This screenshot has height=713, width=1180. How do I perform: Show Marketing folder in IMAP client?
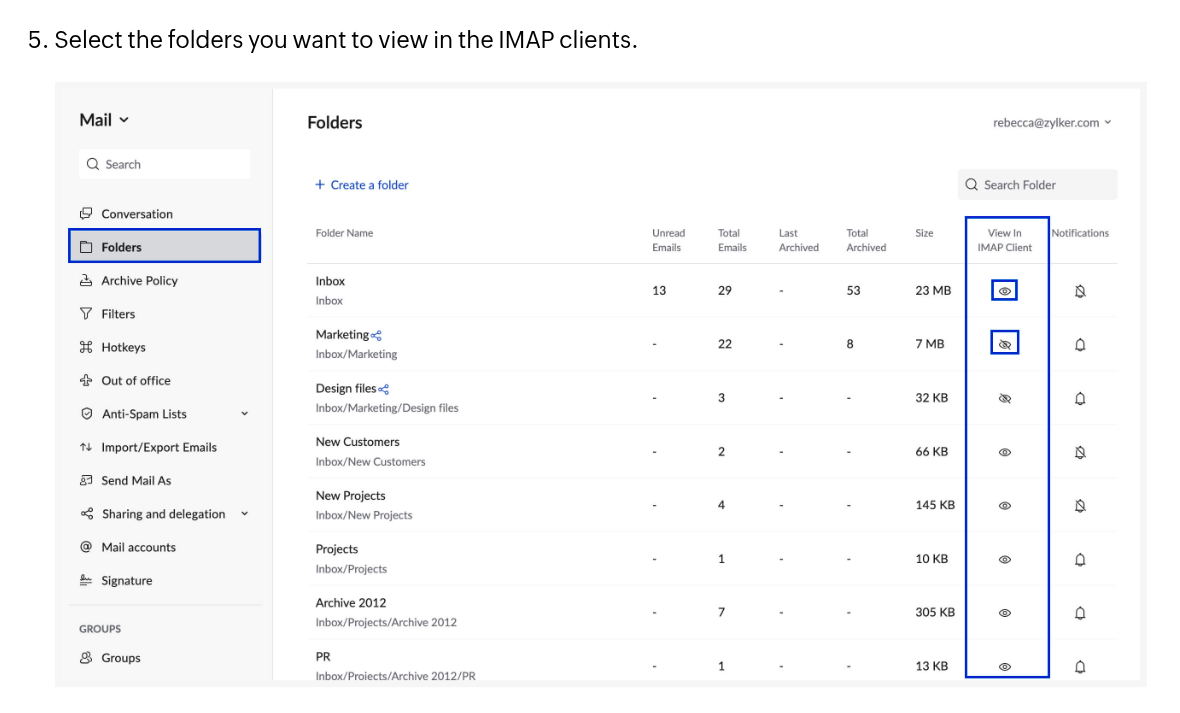click(x=1005, y=344)
